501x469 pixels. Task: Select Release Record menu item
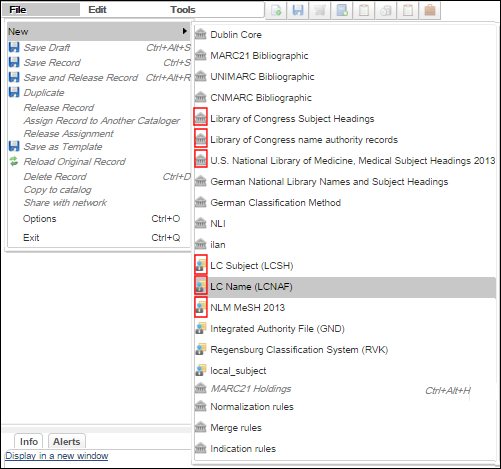tap(59, 108)
